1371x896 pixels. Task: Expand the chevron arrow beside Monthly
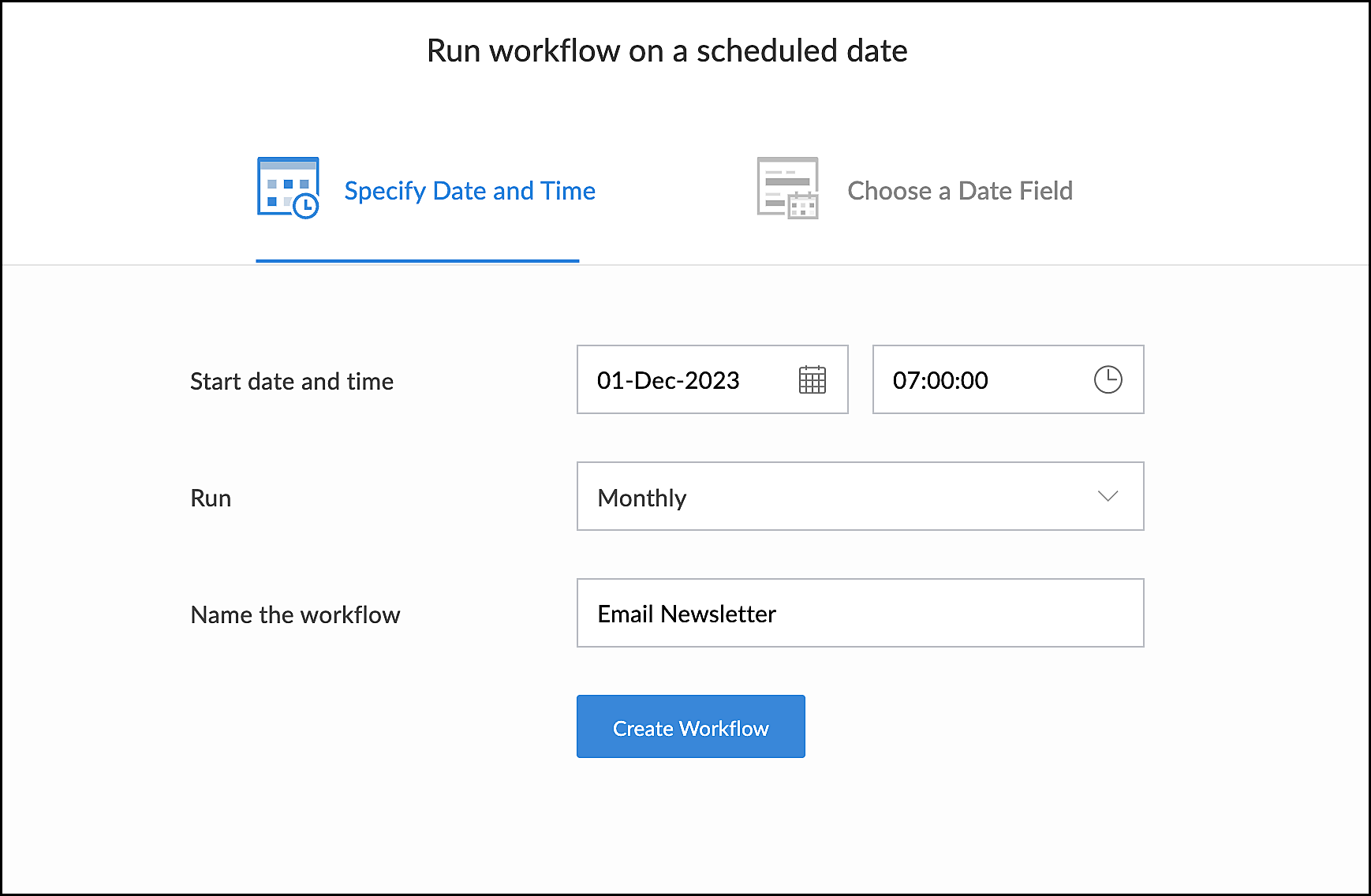[1108, 496]
